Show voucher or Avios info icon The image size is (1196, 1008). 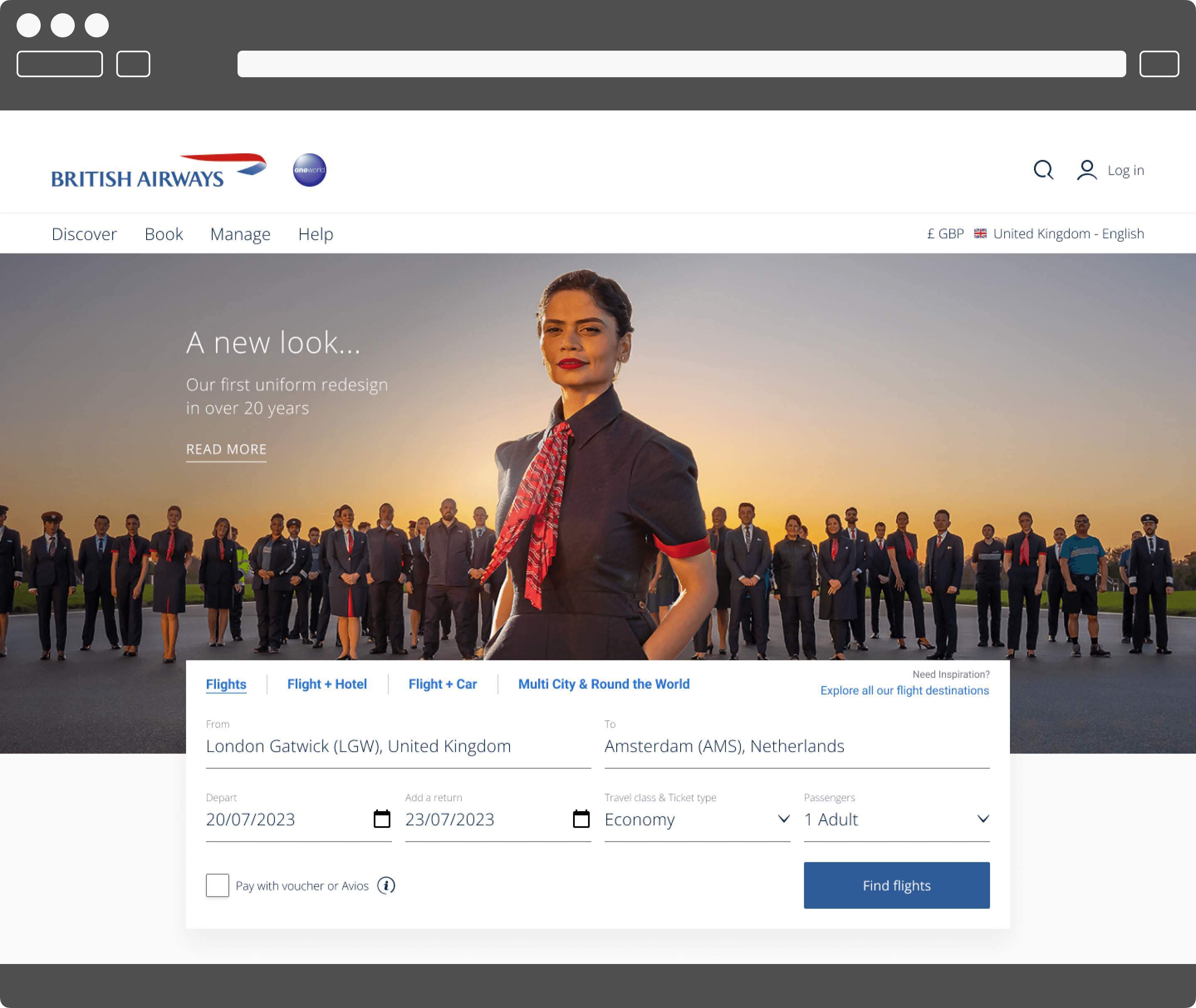(x=387, y=885)
